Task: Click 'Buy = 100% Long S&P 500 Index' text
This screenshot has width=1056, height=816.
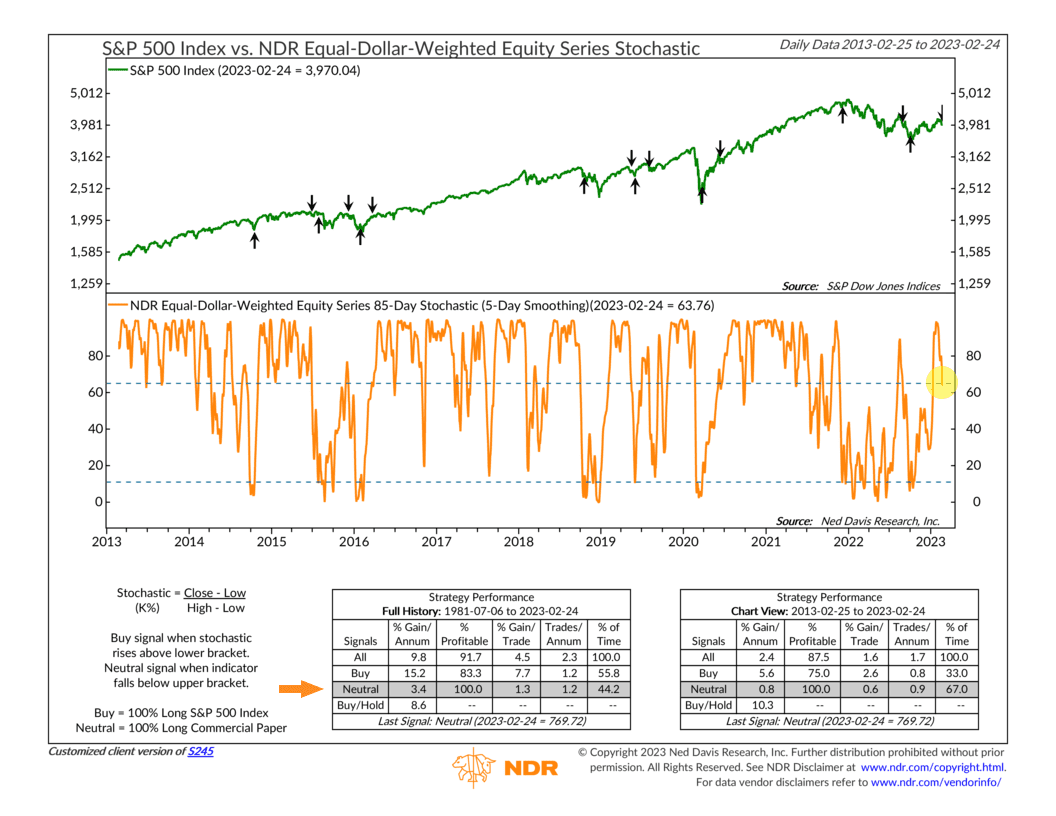Action: pyautogui.click(x=181, y=712)
